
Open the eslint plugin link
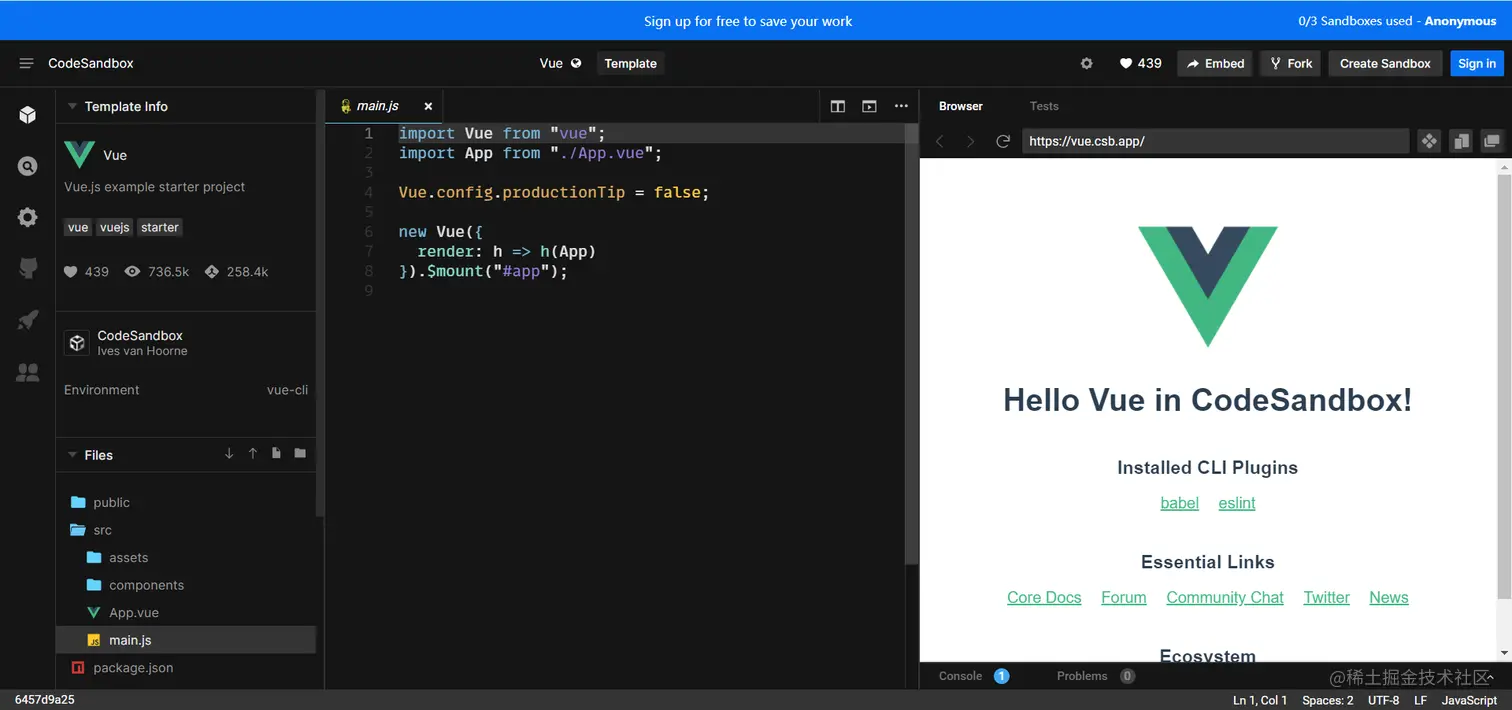(1237, 503)
